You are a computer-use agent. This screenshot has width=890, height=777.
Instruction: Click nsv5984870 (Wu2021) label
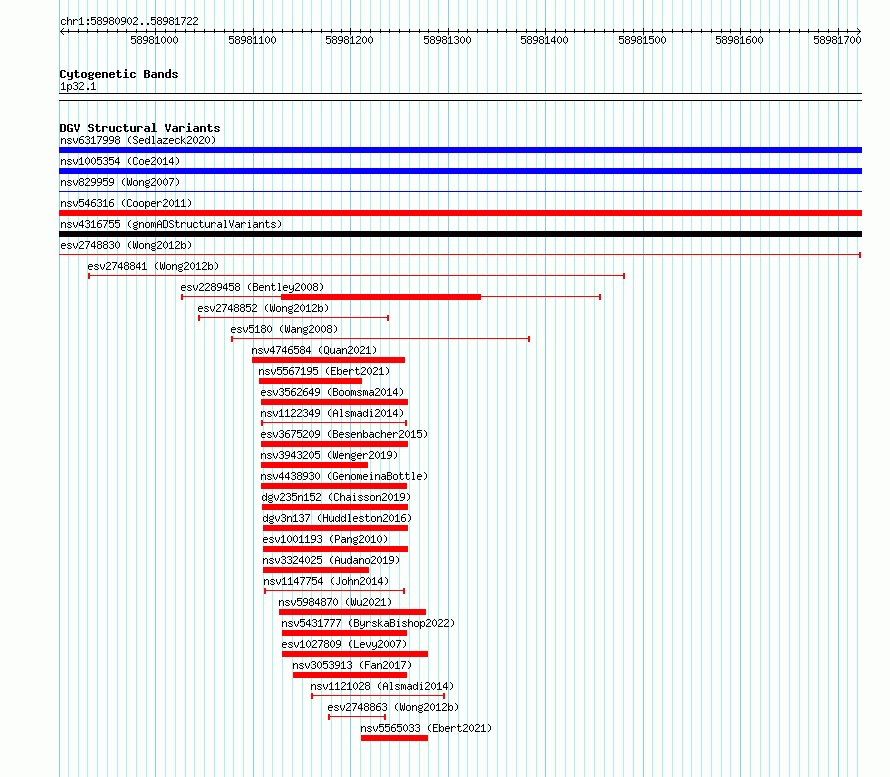335,602
